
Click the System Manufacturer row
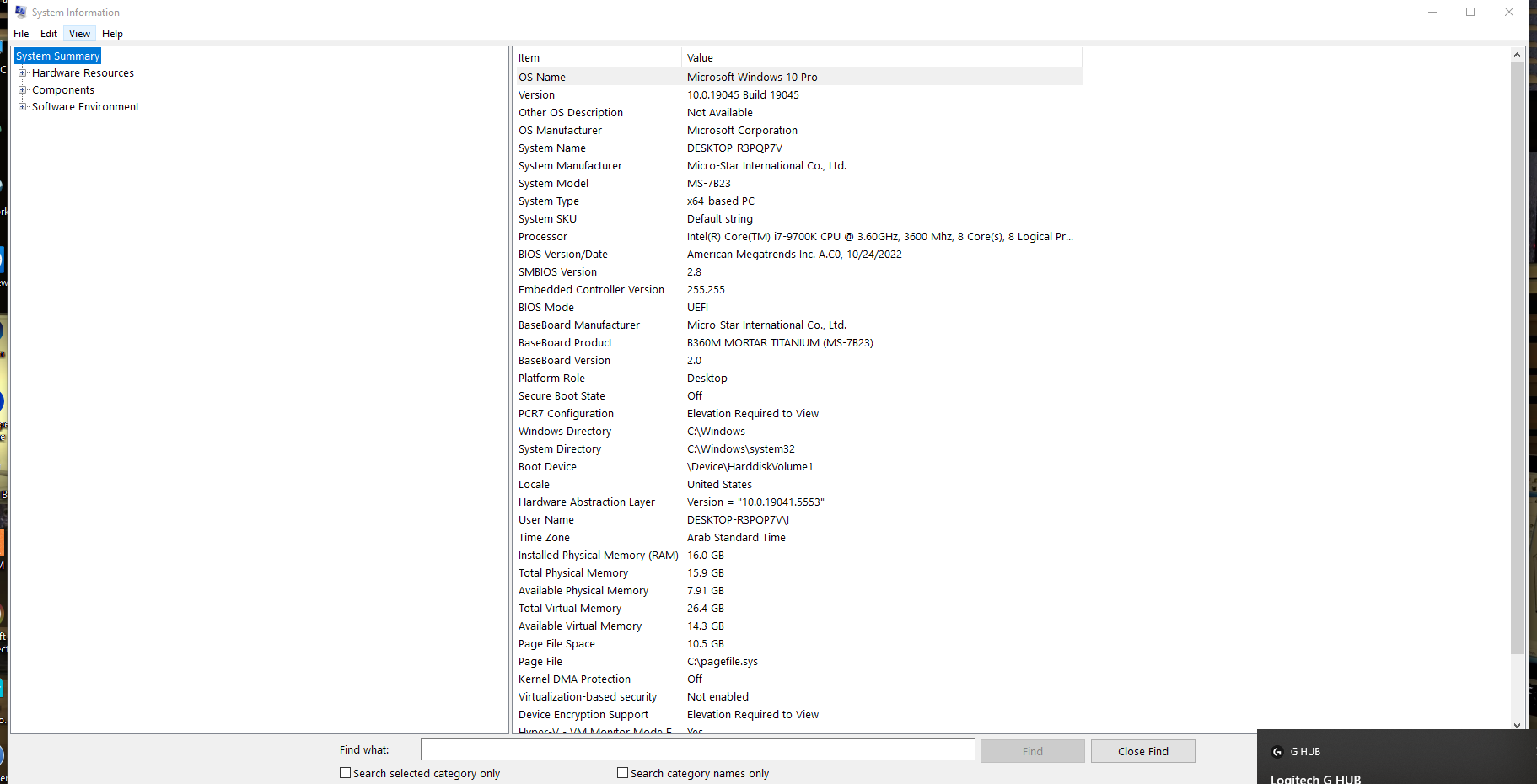tap(798, 165)
